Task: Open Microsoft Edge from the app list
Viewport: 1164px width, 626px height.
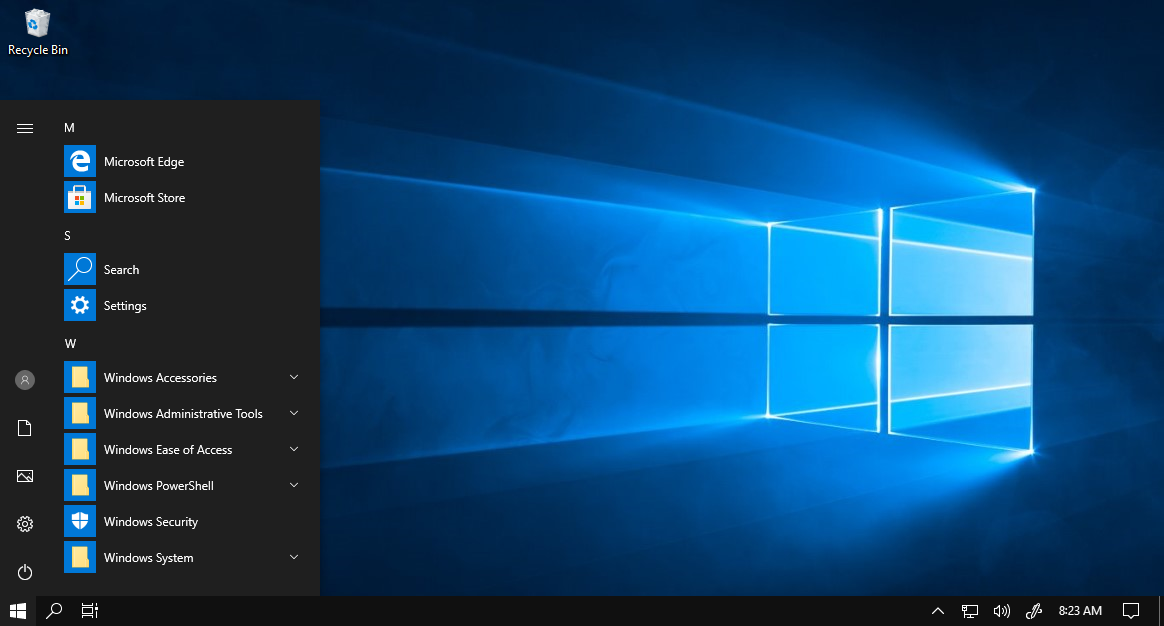Action: click(x=182, y=162)
